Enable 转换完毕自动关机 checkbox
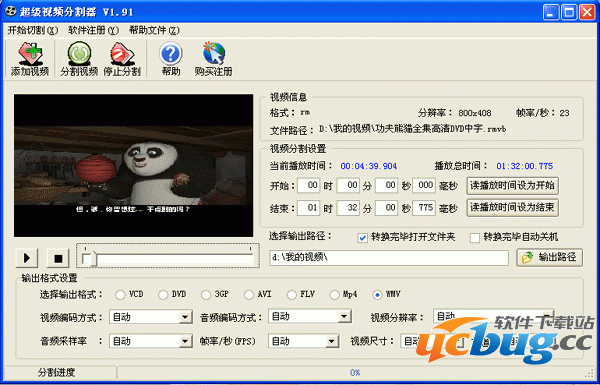The image size is (600, 385). click(474, 238)
